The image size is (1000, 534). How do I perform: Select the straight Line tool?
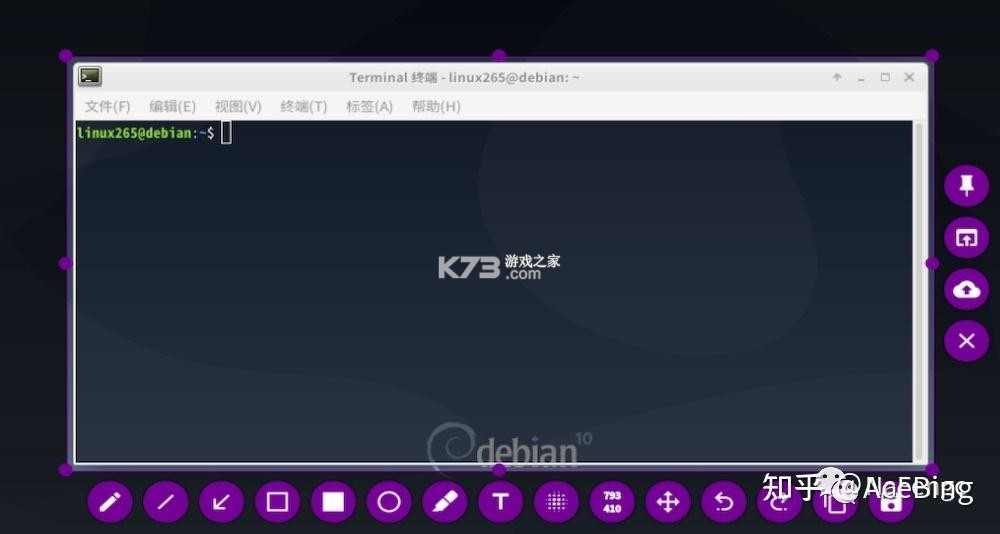coord(166,502)
